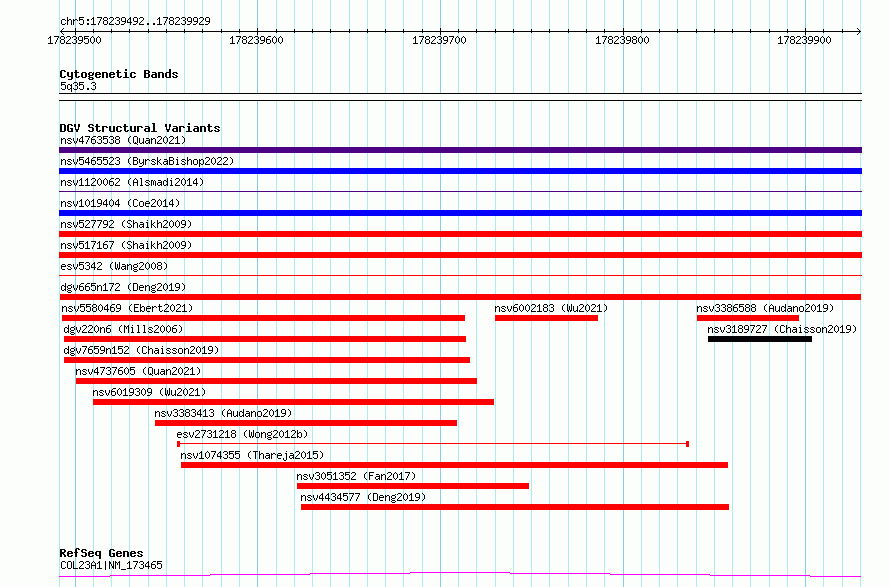
Task: Click the nsv3051352 (Fan2017) red bar
Action: tap(413, 486)
